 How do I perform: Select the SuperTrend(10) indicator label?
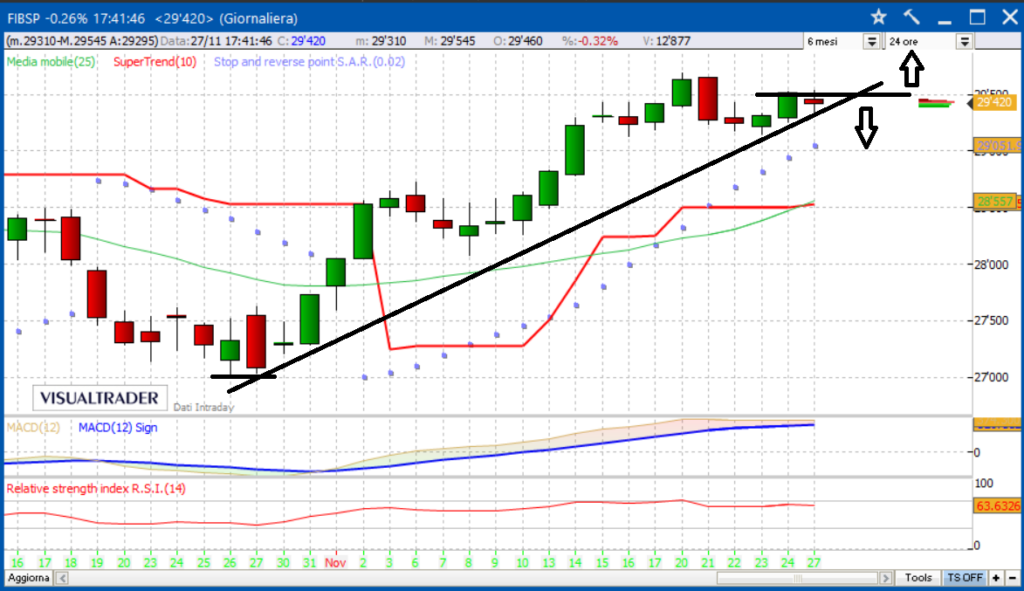point(155,62)
